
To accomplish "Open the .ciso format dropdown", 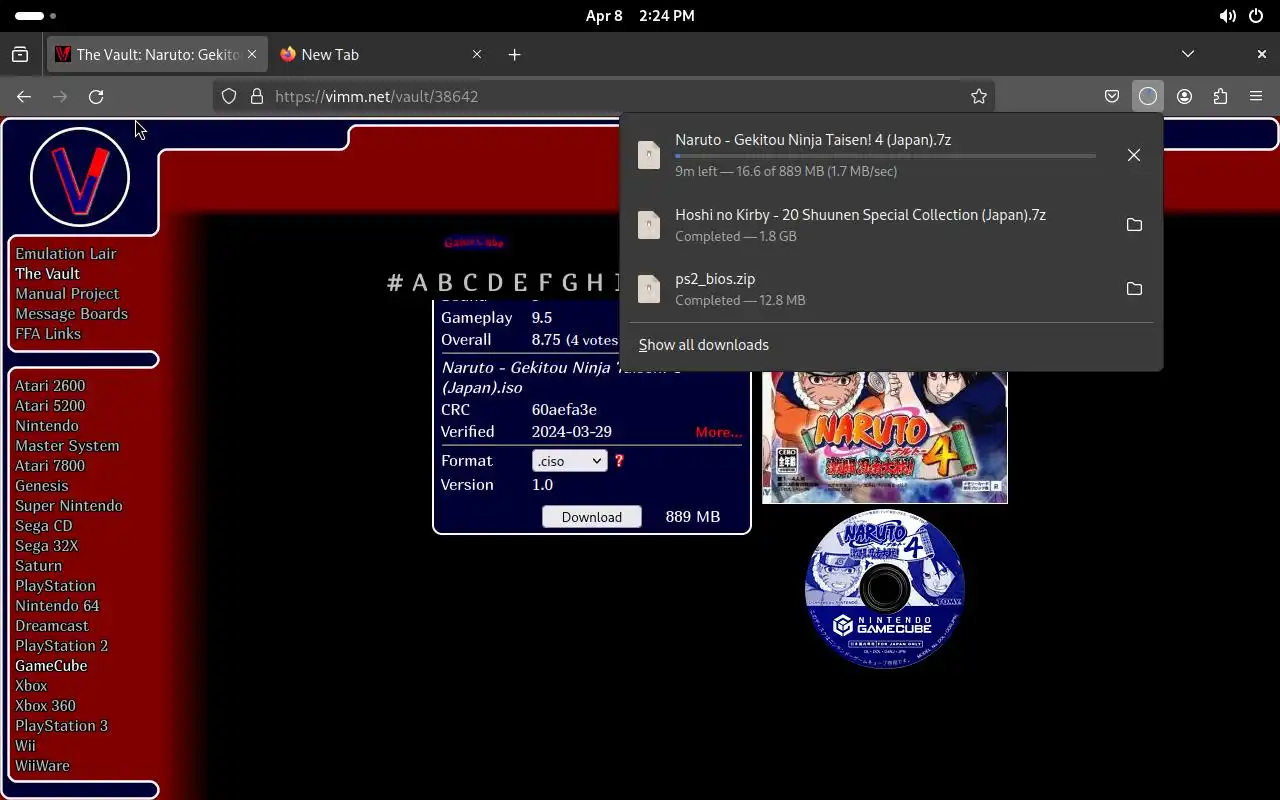I will click(x=569, y=461).
